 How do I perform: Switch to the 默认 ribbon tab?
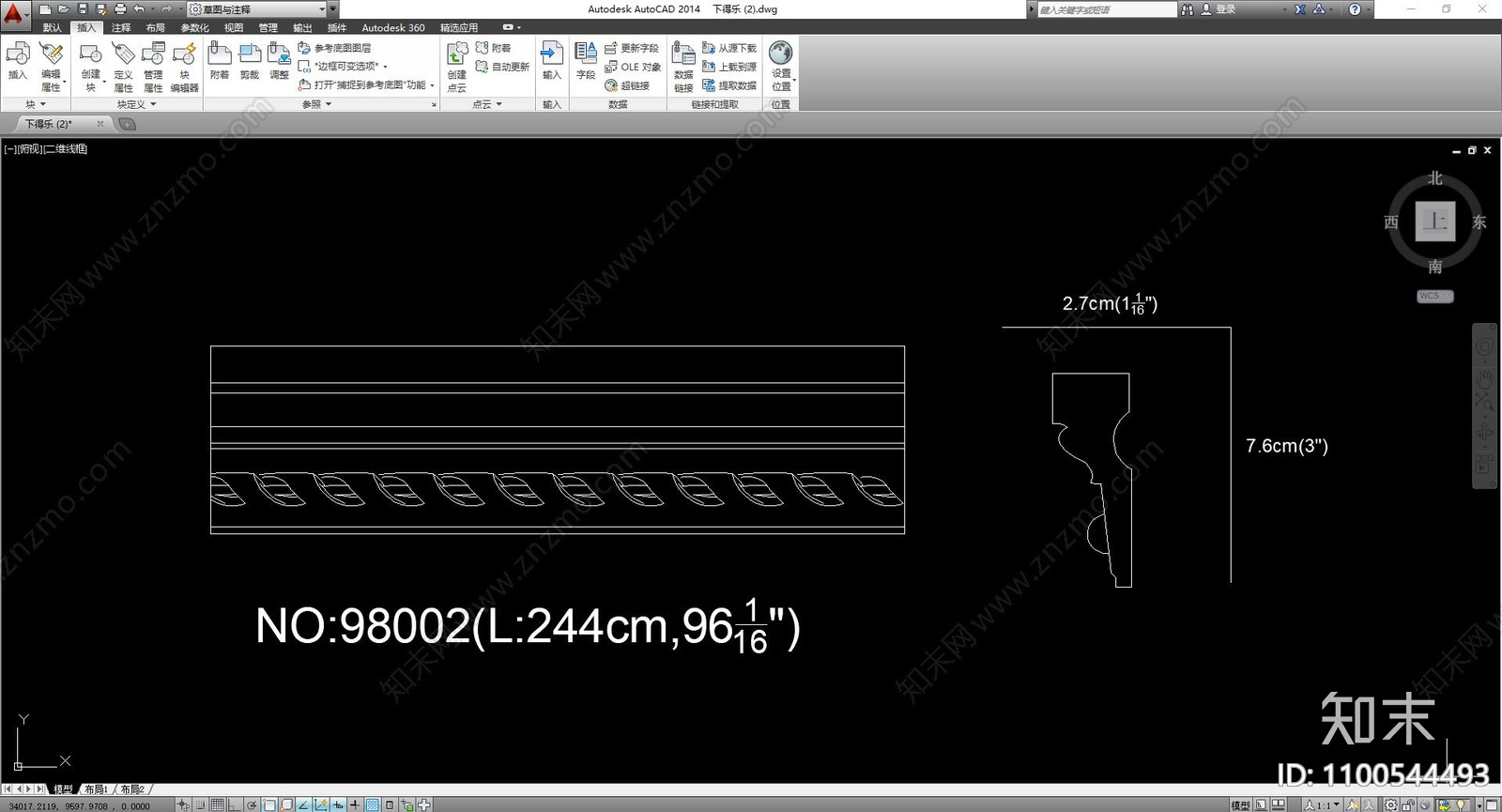click(x=52, y=27)
